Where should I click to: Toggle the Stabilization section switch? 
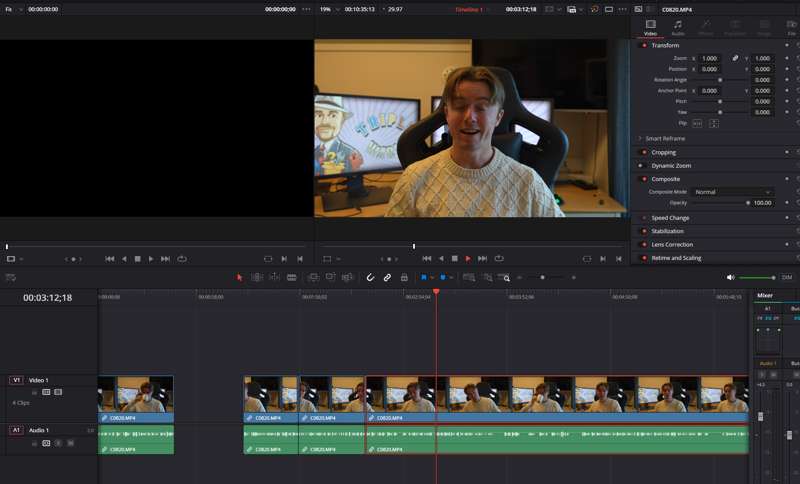(644, 231)
